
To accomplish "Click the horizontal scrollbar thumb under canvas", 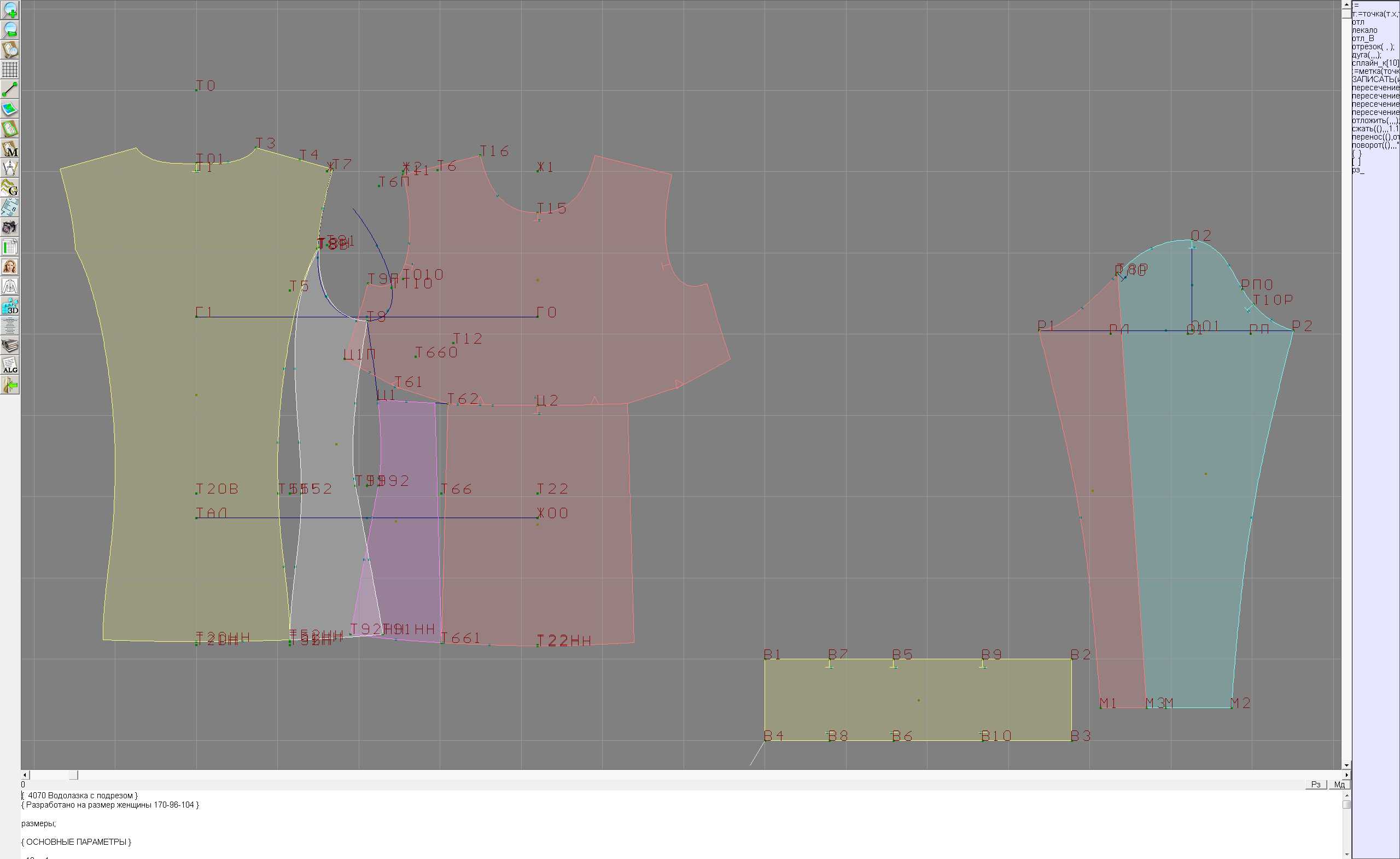I will (73, 775).
